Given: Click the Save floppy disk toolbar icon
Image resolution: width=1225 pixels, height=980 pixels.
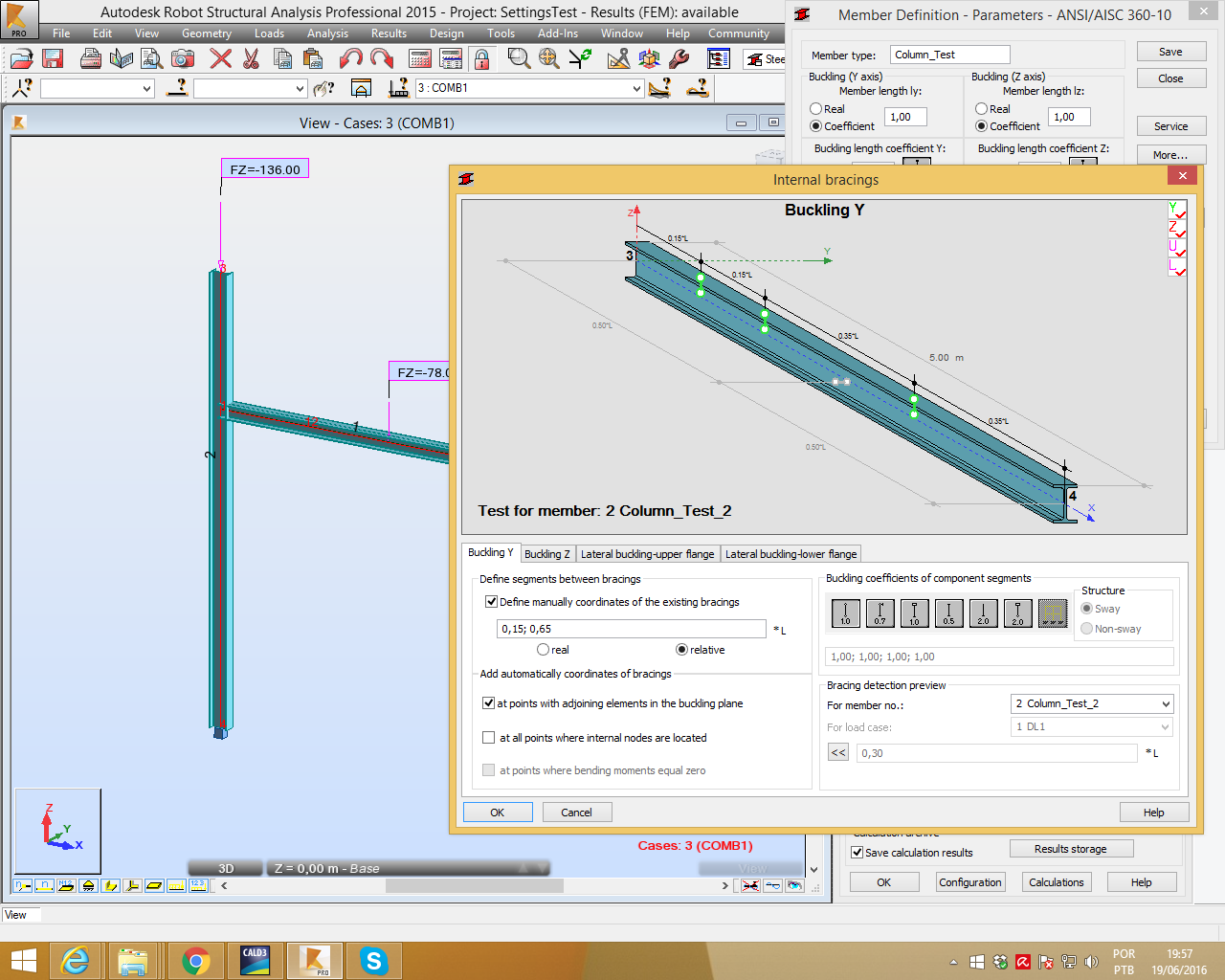Looking at the screenshot, I should (53, 59).
